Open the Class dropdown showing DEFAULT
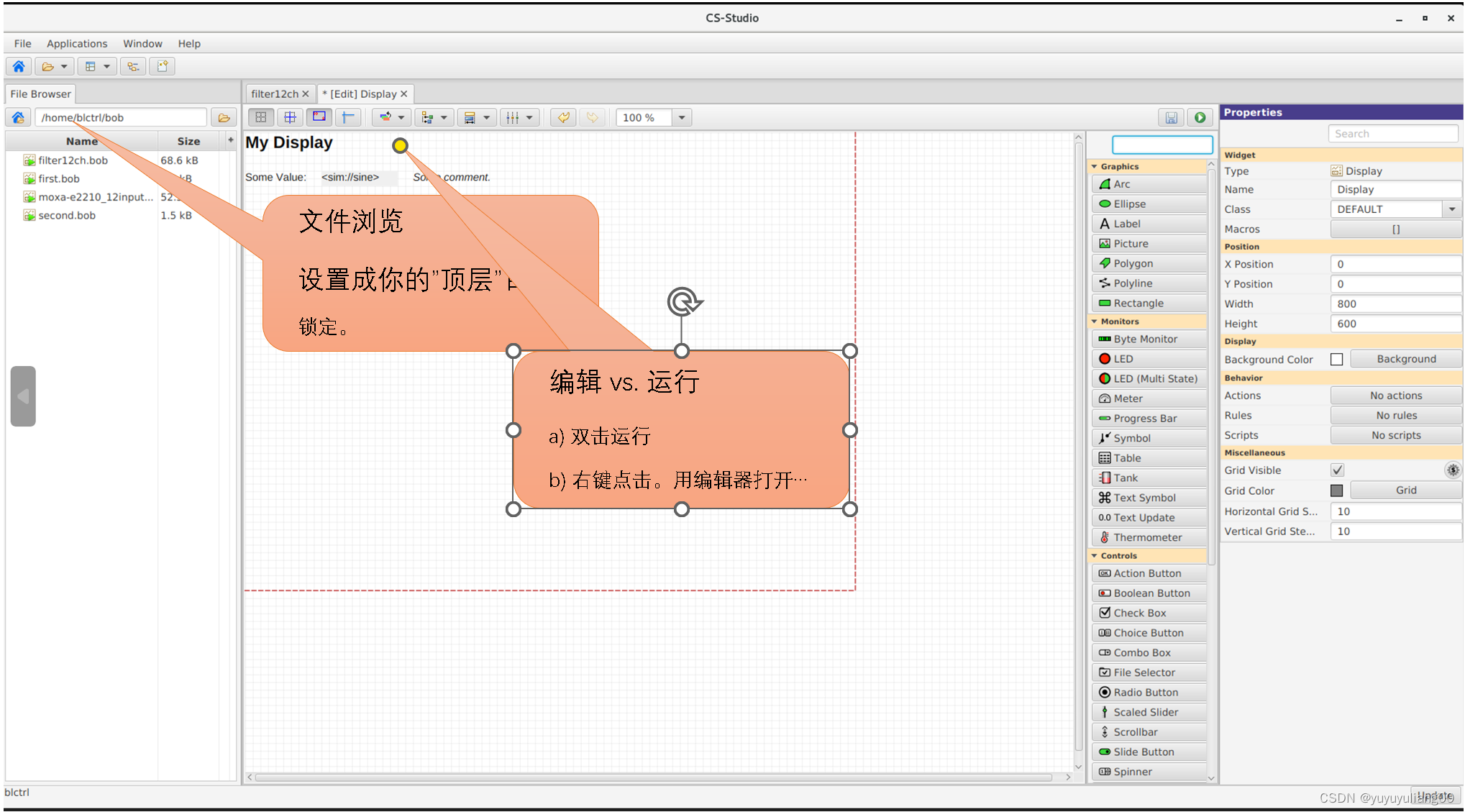Viewport: 1465px width, 812px height. (1451, 209)
